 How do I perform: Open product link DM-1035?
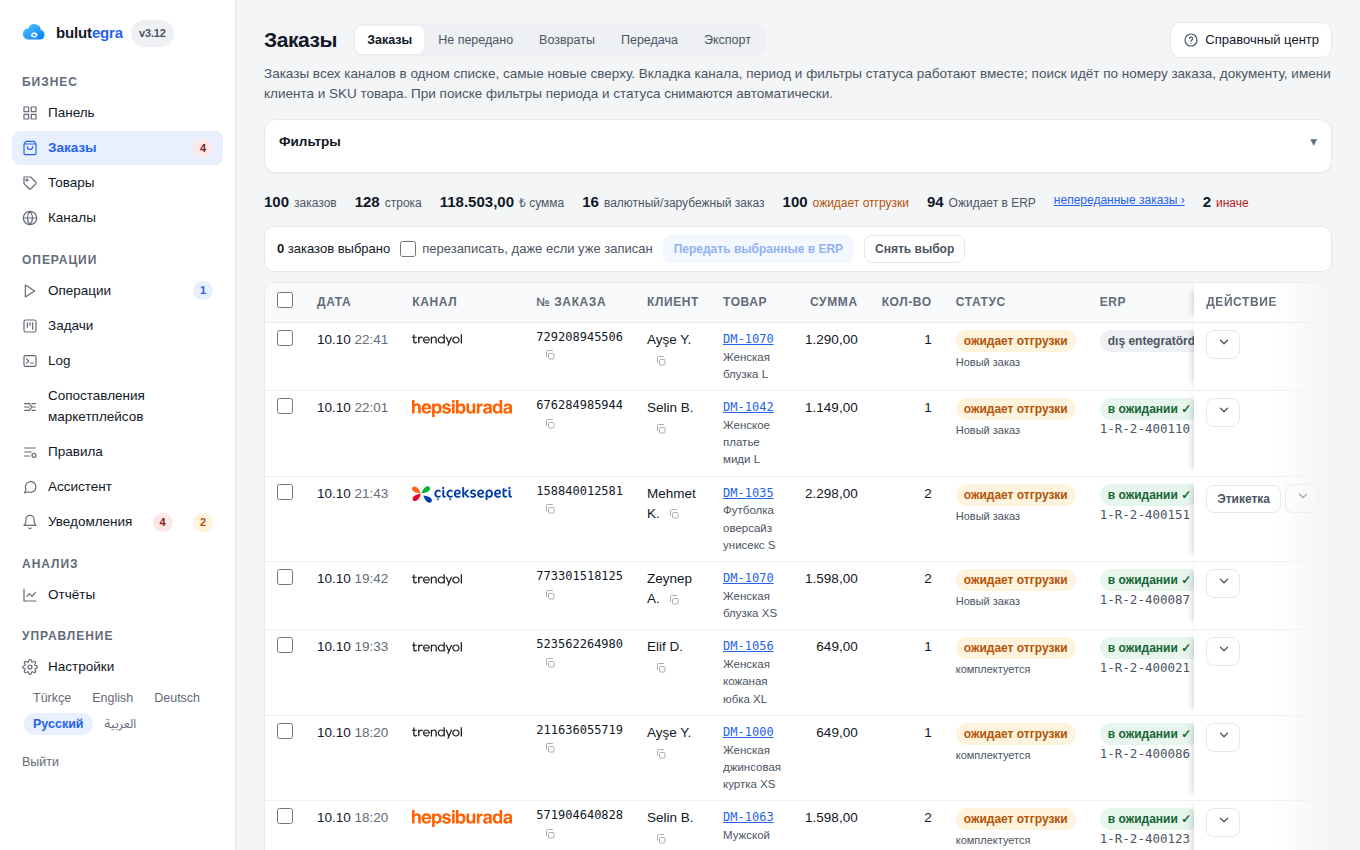[x=748, y=493]
